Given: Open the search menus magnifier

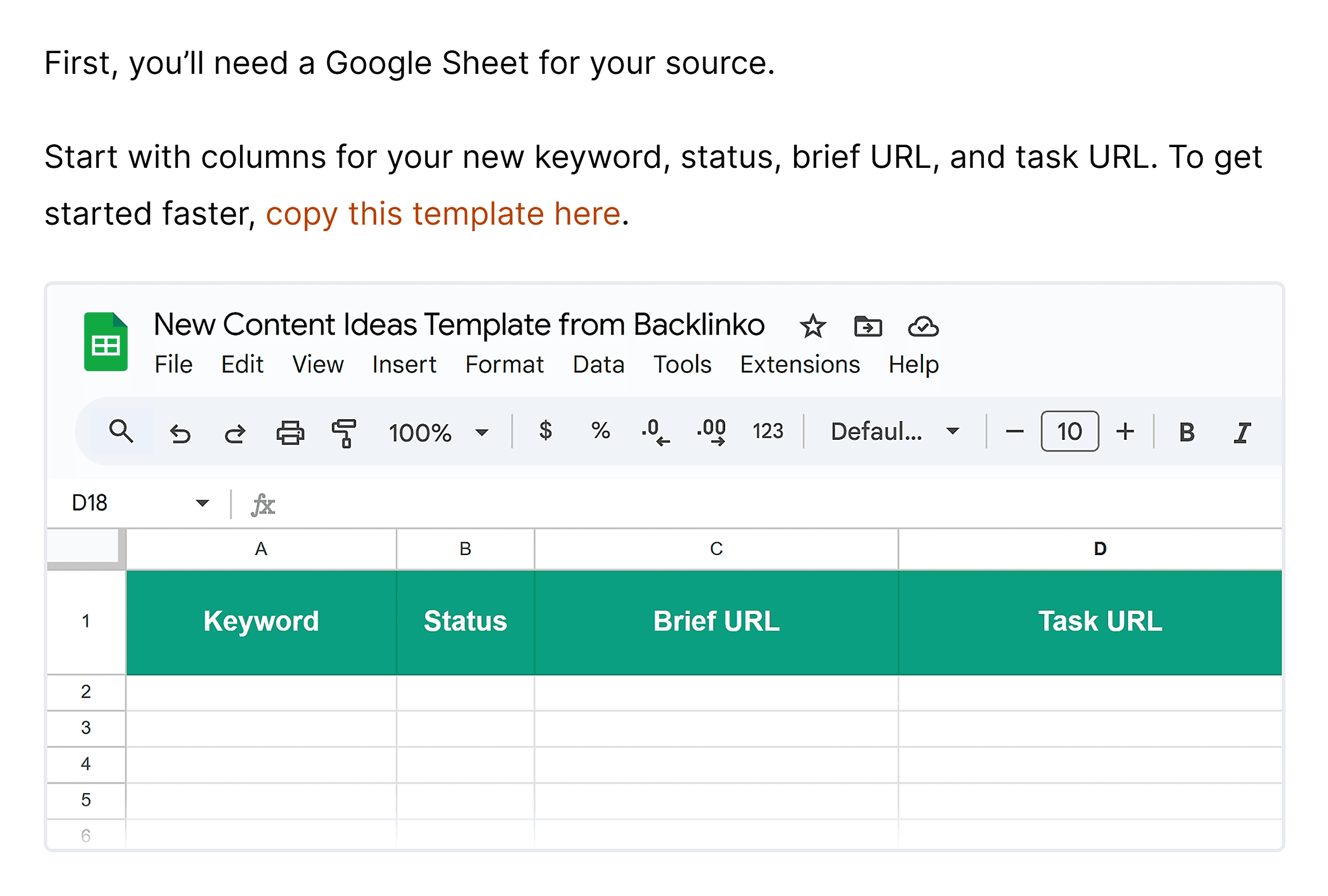Looking at the screenshot, I should (x=121, y=431).
